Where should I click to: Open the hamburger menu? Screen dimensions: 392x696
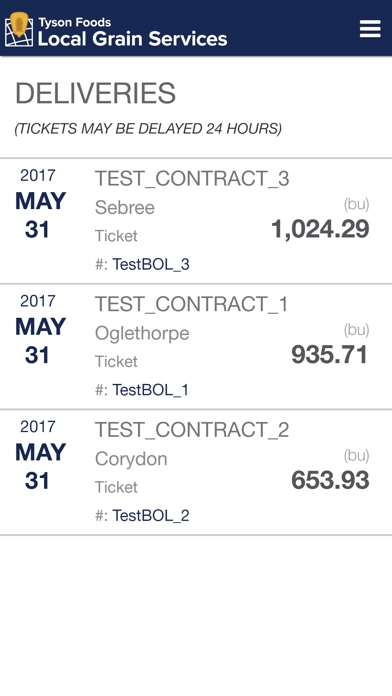click(370, 29)
